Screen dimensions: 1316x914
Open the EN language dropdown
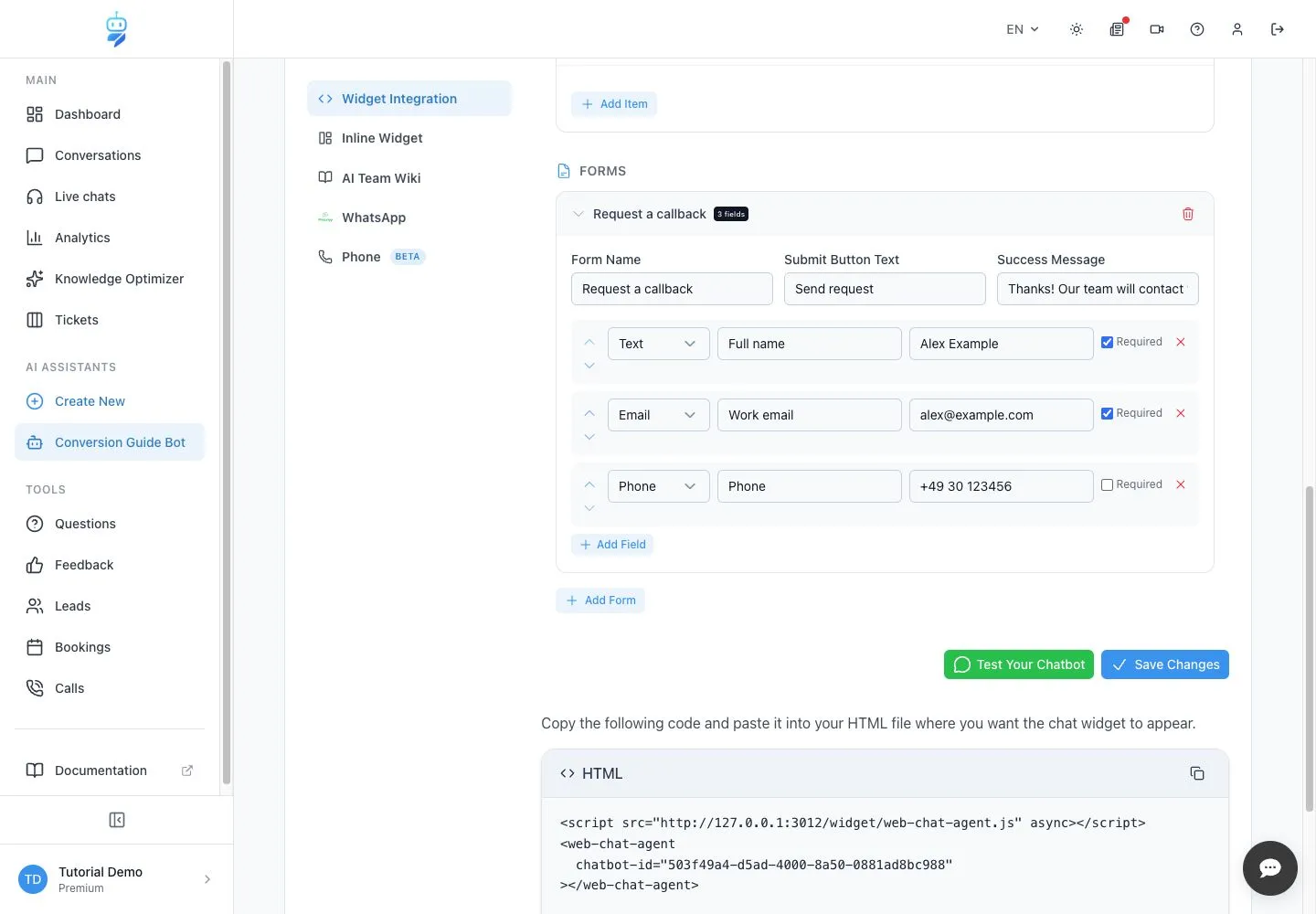click(x=1023, y=29)
